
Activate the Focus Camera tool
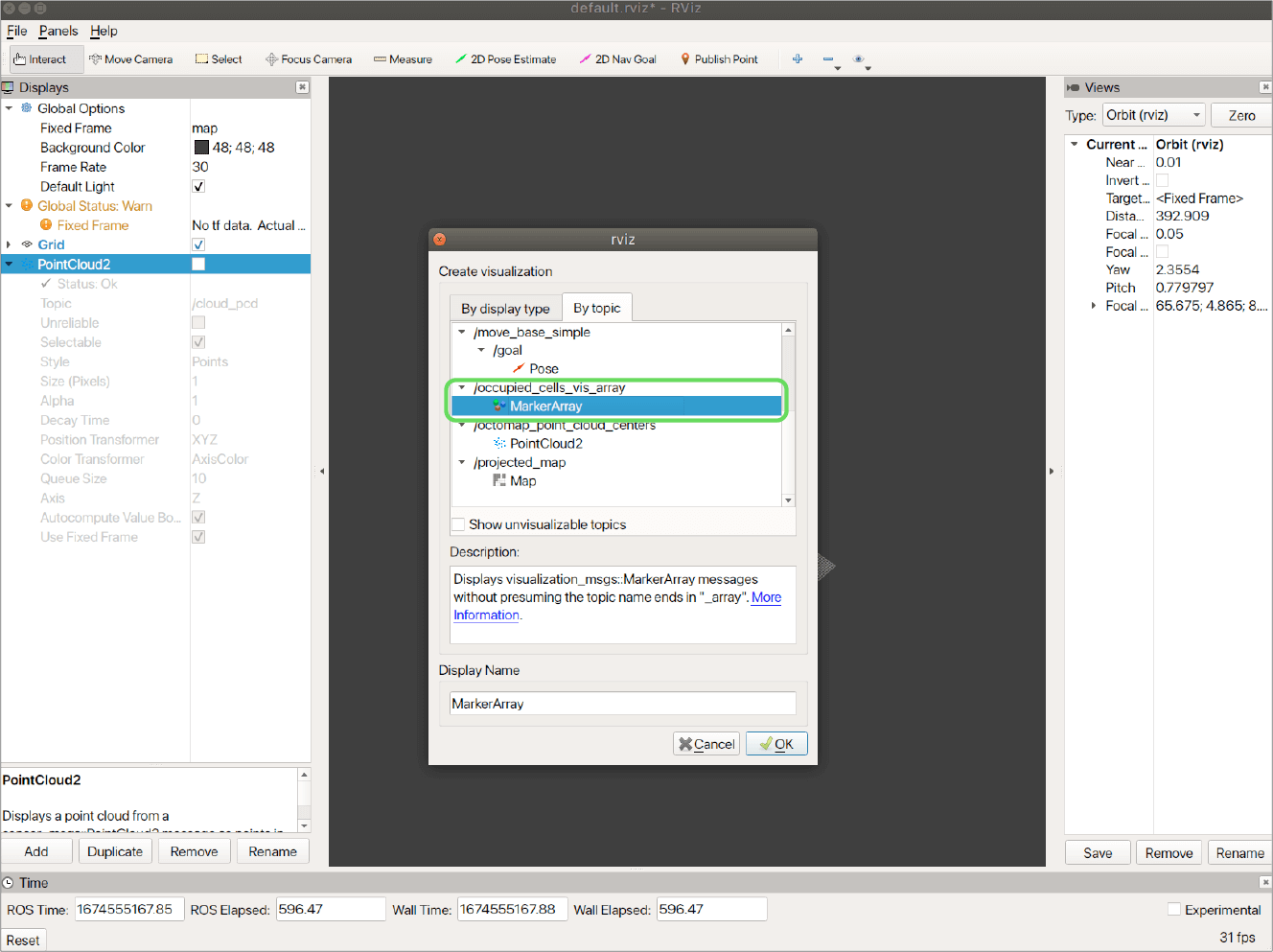pyautogui.click(x=309, y=59)
